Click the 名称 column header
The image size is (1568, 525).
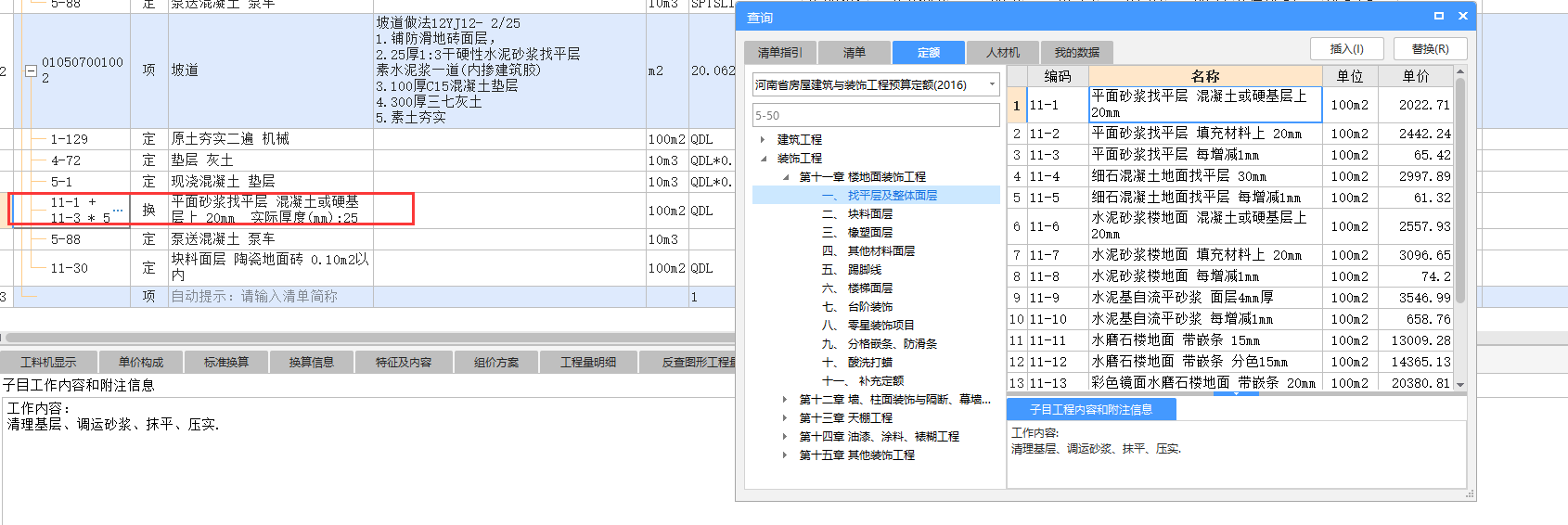[x=1205, y=76]
